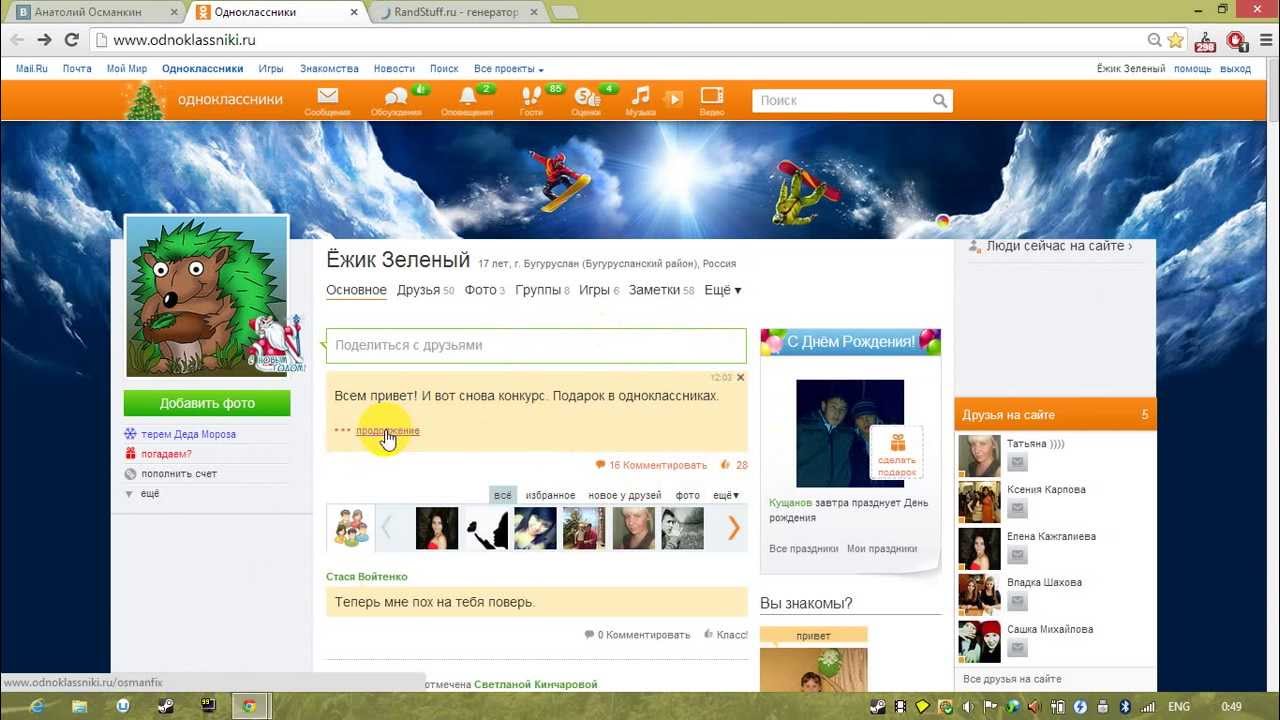Message Ксения Карпова via envelope icon
Viewport: 1280px width, 720px height.
click(x=1017, y=509)
